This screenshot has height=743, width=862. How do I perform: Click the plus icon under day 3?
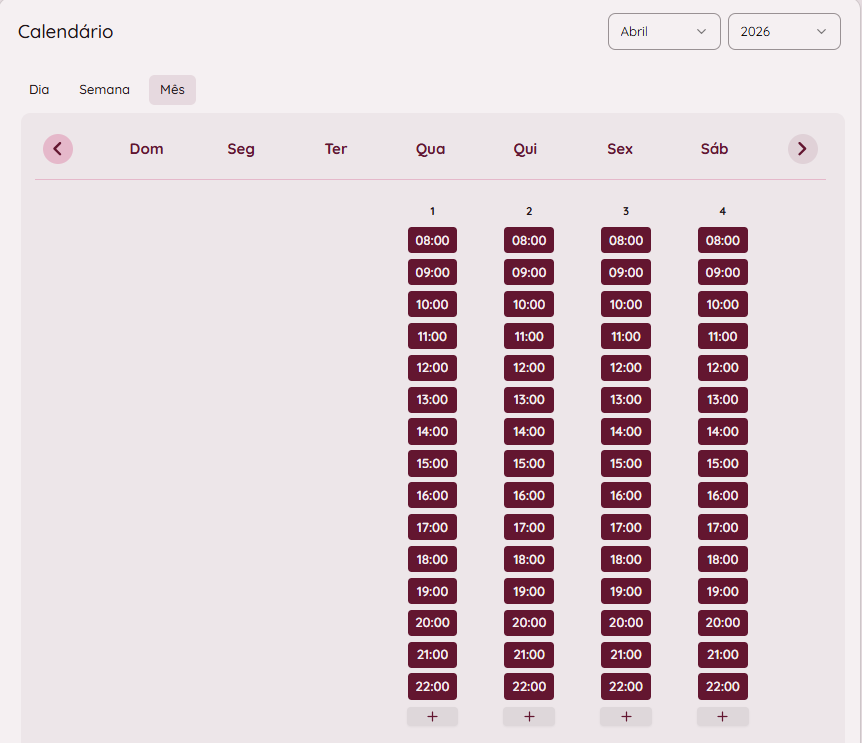coord(626,716)
